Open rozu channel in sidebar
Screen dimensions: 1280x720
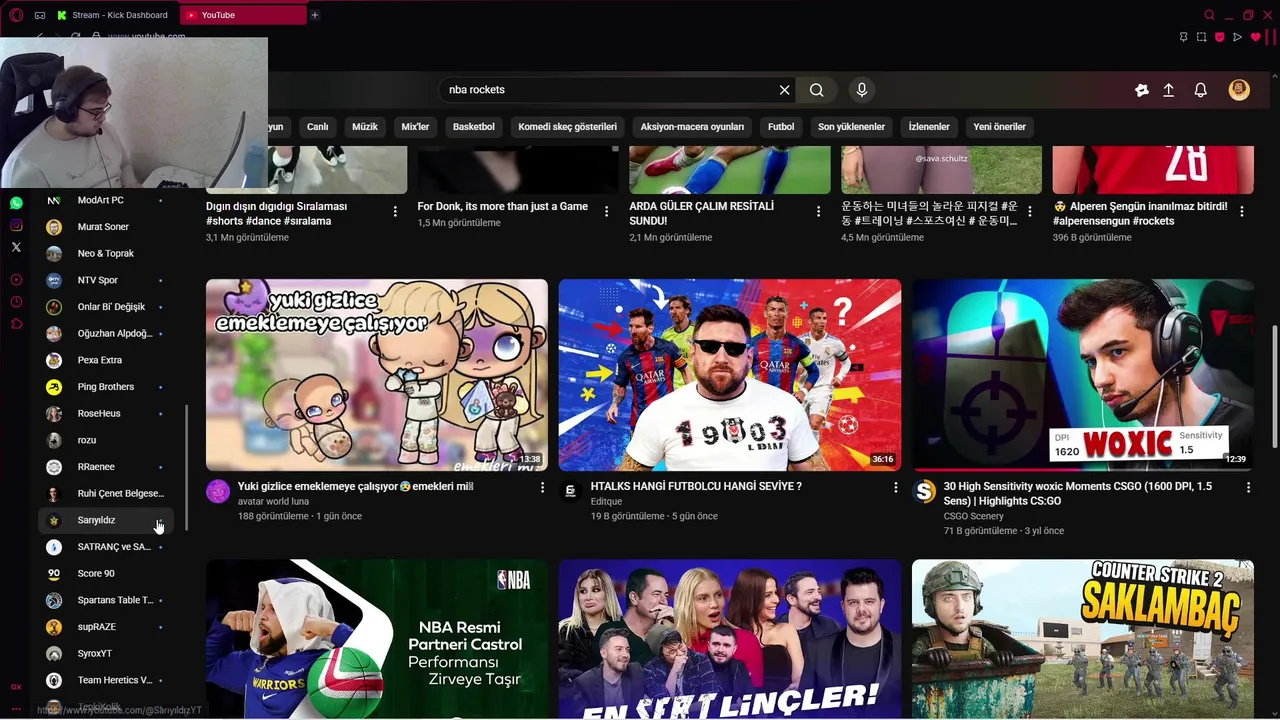click(105, 440)
